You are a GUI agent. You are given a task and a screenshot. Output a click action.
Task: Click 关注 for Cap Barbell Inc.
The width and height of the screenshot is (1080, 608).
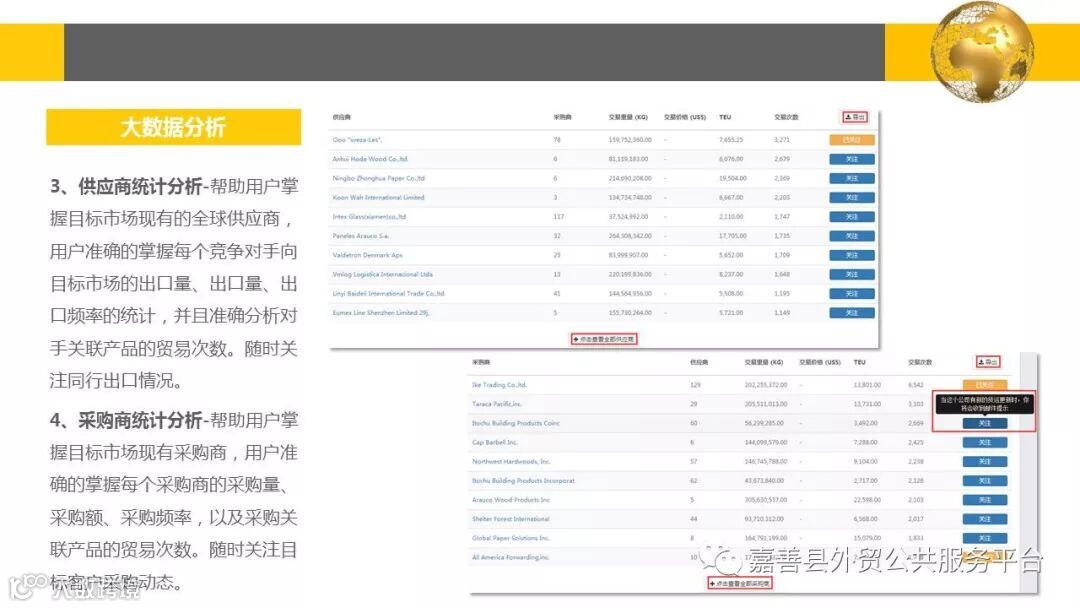click(x=985, y=443)
